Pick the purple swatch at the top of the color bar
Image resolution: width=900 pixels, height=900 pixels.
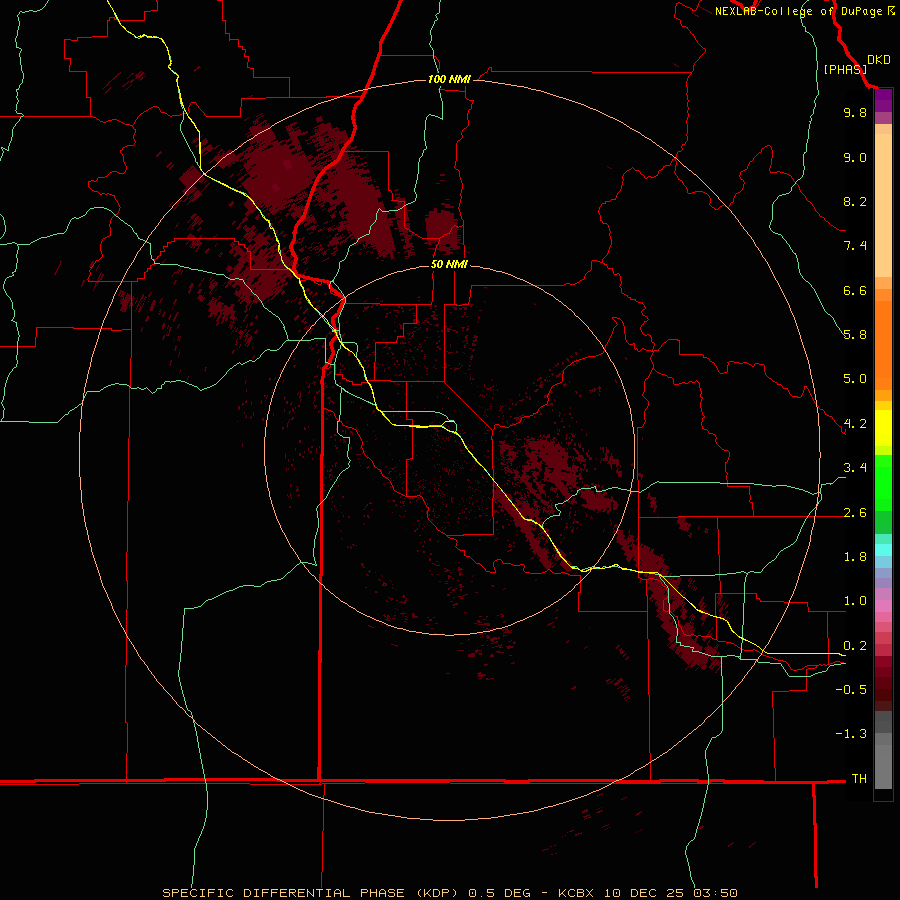click(x=883, y=100)
